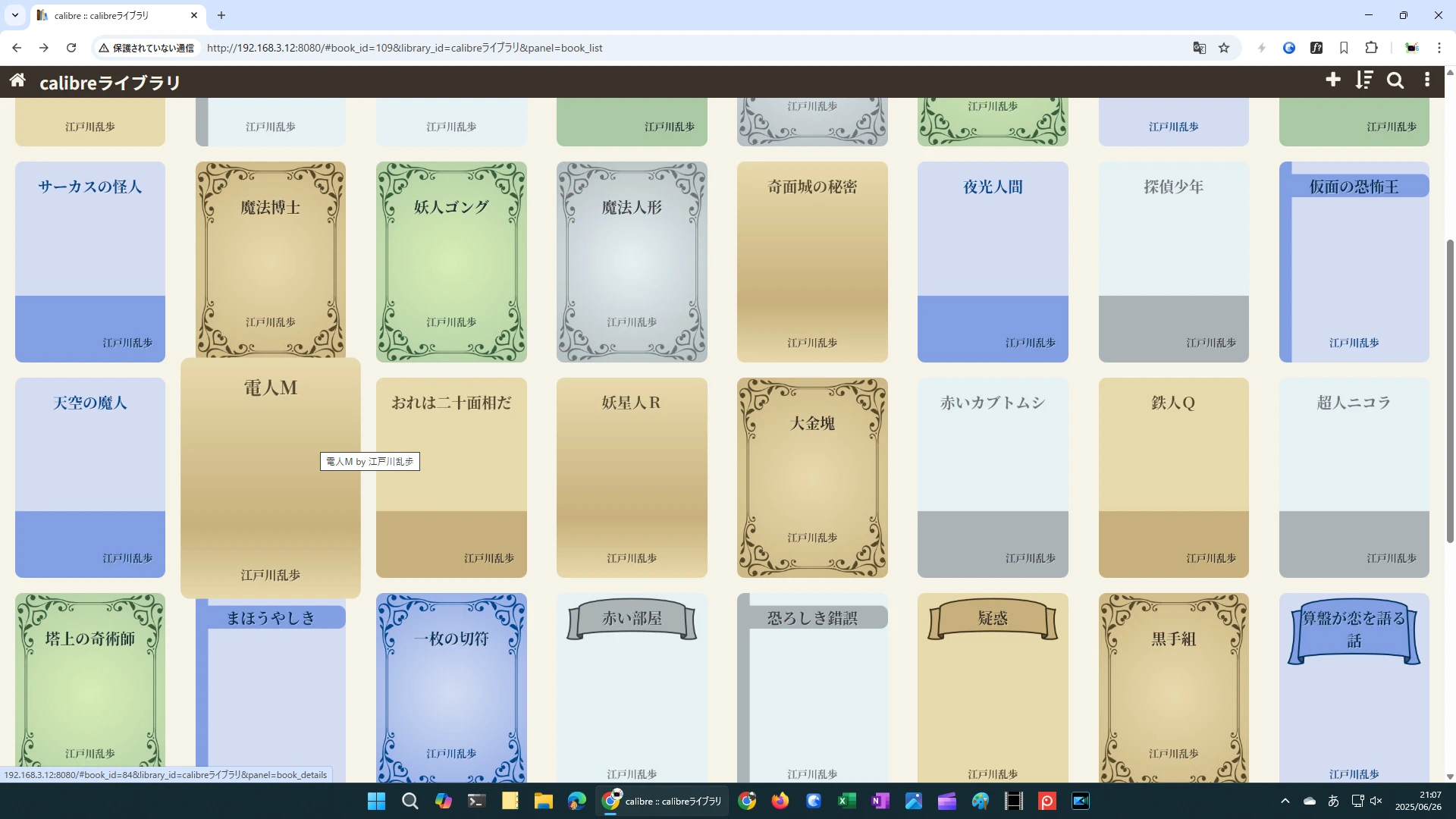
Task: Open the calibre search icon
Action: click(1395, 80)
